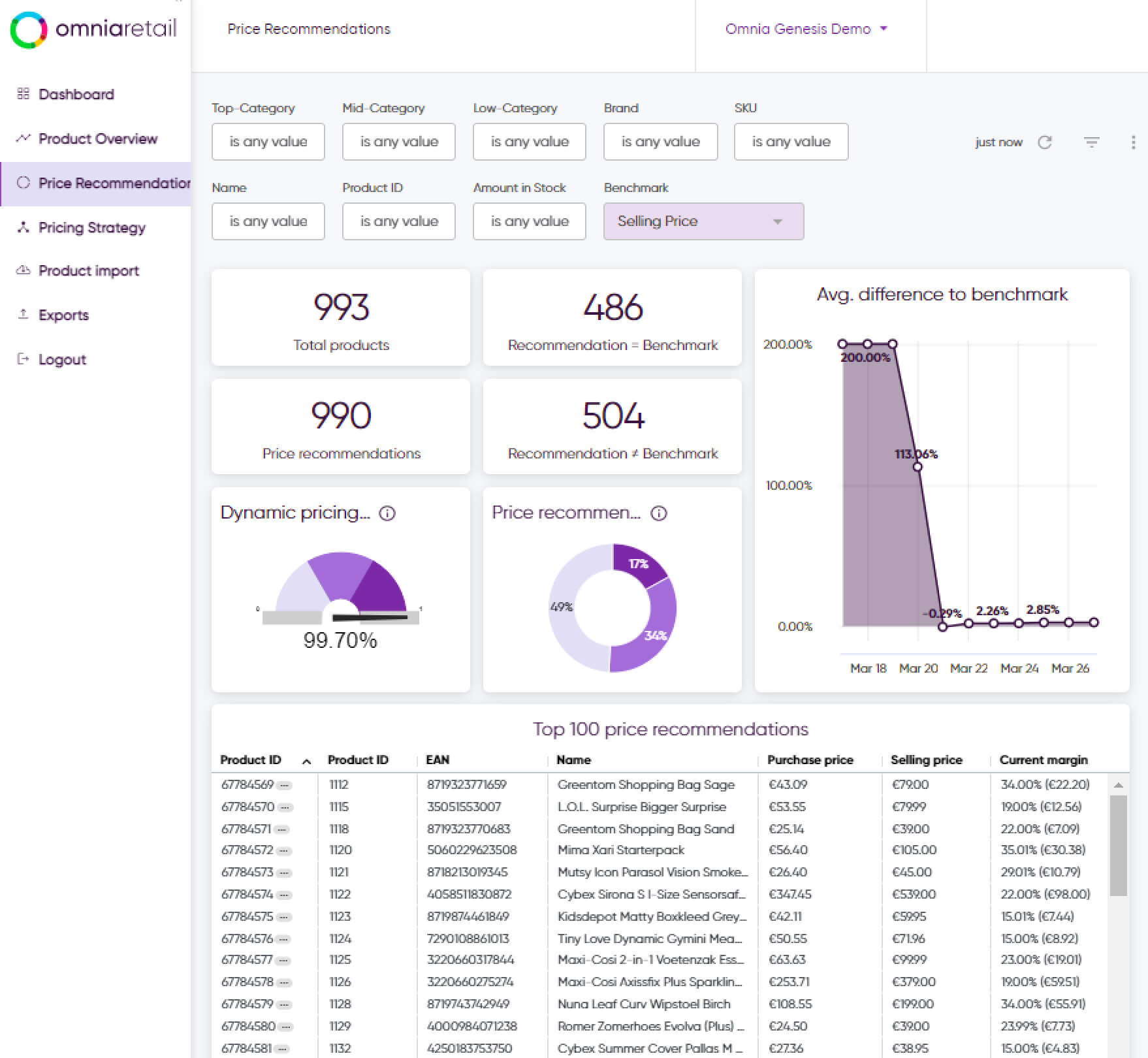Image resolution: width=1148 pixels, height=1058 pixels.
Task: Open ellipsis badge for product 67784569
Action: 284,786
